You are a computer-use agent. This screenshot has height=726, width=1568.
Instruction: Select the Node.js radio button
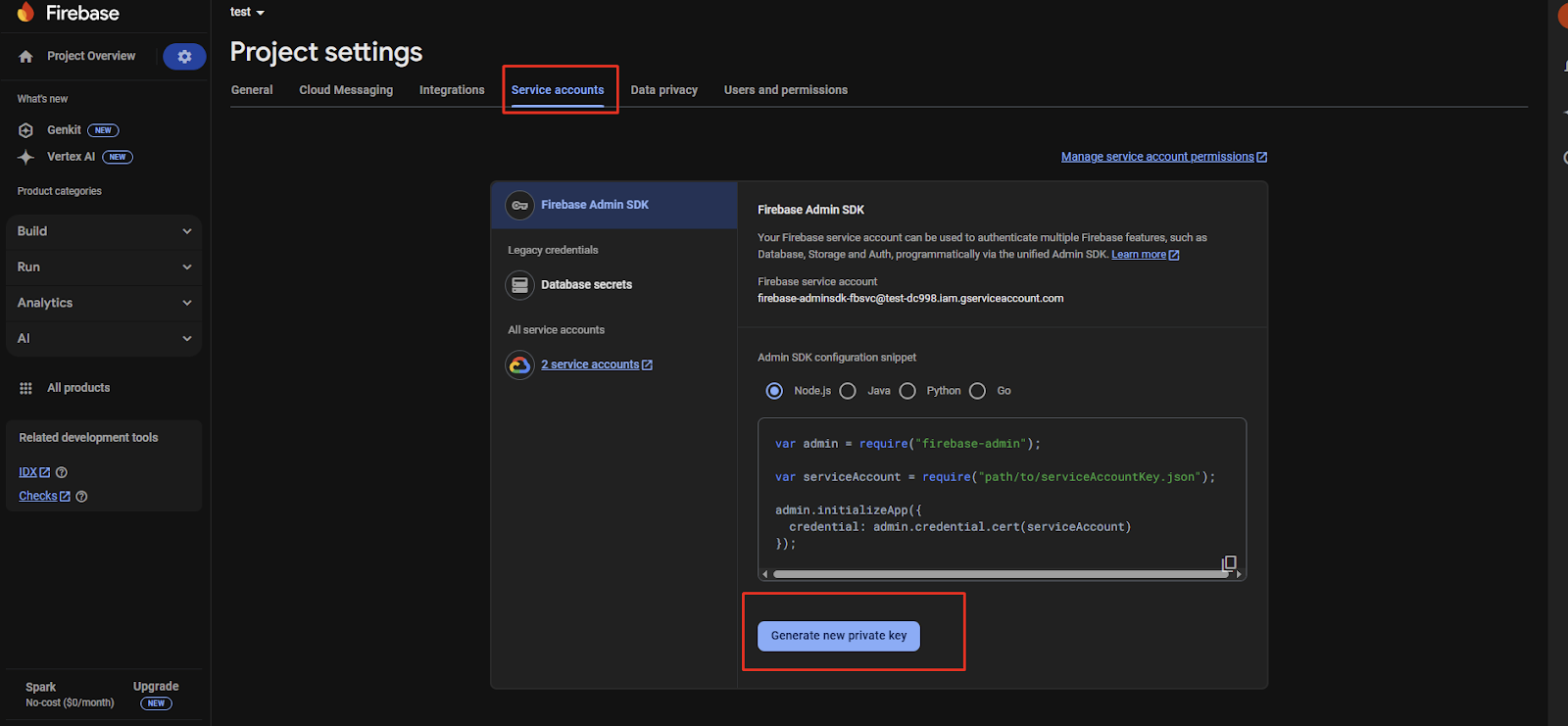point(774,391)
